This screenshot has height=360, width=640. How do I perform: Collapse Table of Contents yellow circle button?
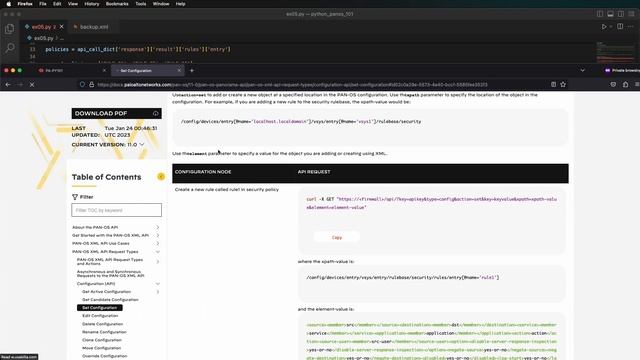tap(161, 177)
